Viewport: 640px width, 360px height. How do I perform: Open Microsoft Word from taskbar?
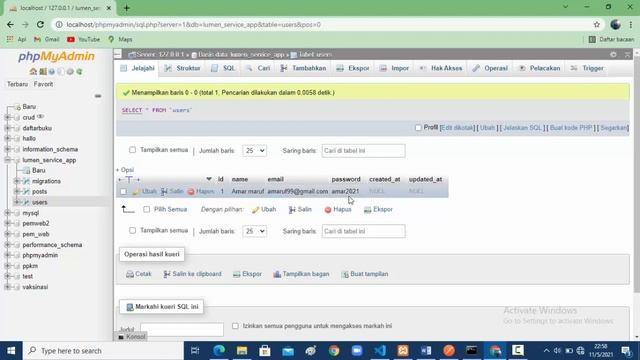[426, 350]
